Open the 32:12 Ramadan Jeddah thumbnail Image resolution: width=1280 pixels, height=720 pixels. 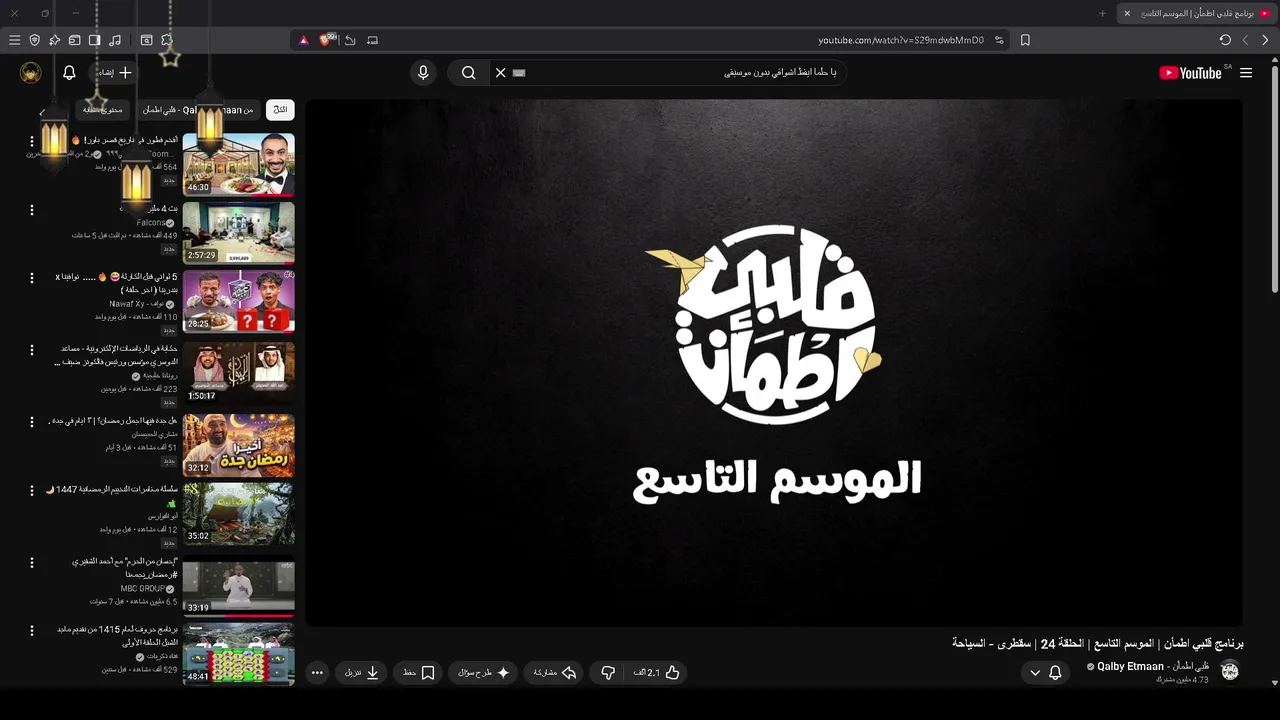click(x=238, y=445)
